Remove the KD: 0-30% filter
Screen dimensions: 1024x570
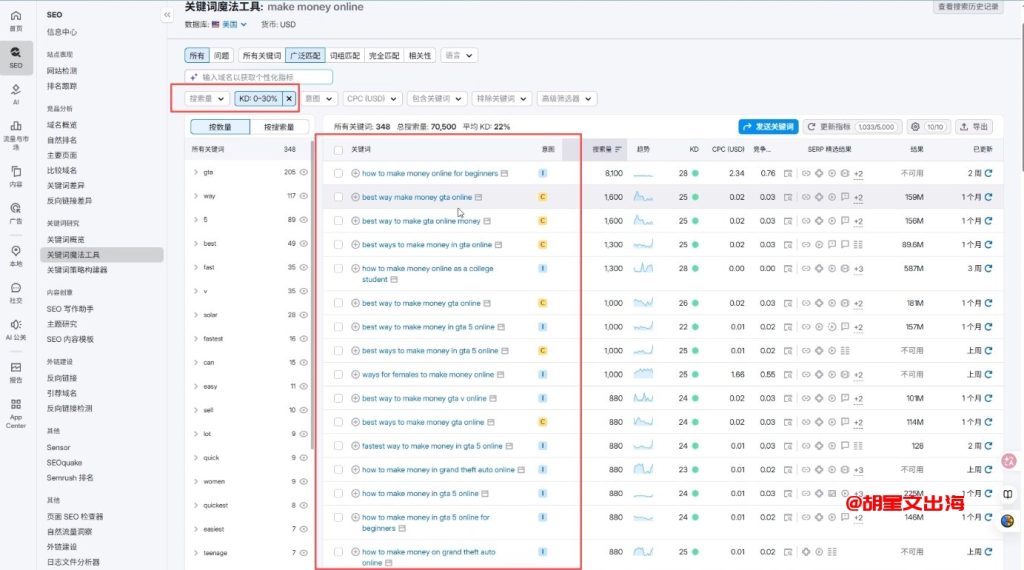[289, 99]
